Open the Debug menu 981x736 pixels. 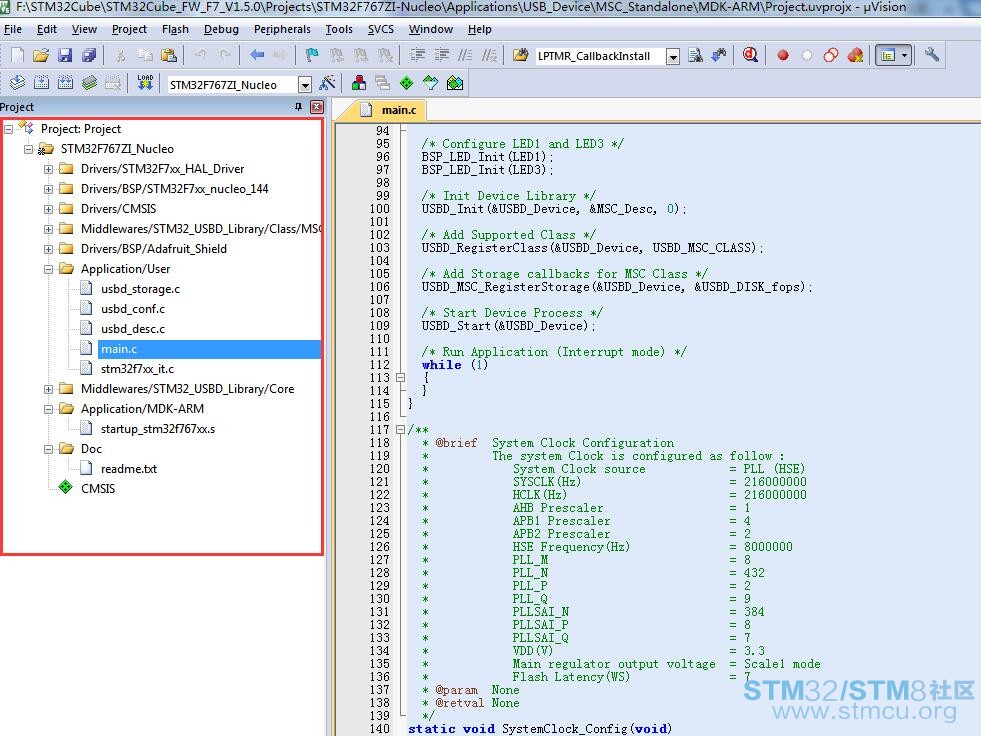pyautogui.click(x=221, y=29)
